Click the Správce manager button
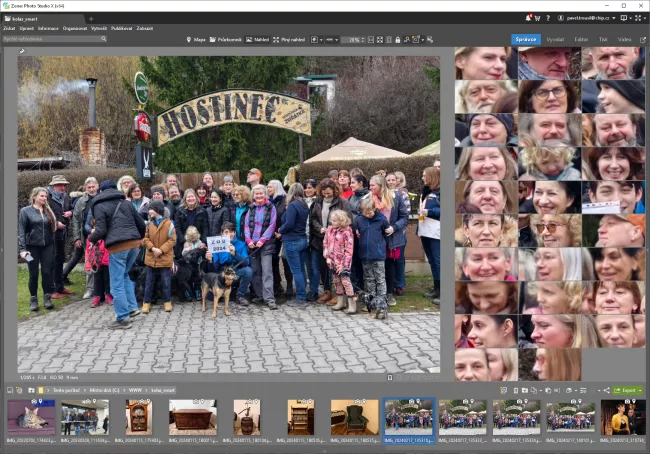Screen dimensions: 650x454 point(525,39)
